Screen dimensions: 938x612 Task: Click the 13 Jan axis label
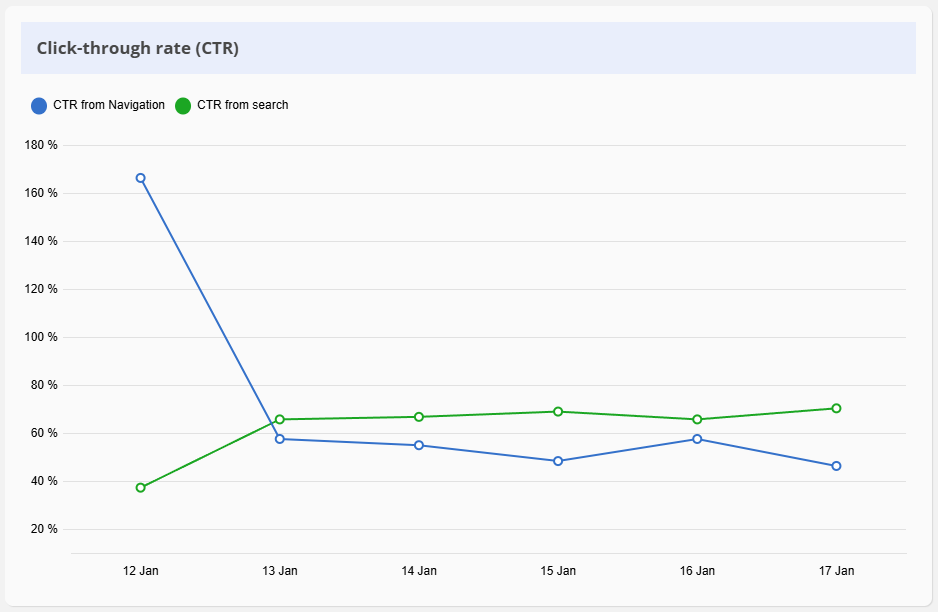(280, 571)
